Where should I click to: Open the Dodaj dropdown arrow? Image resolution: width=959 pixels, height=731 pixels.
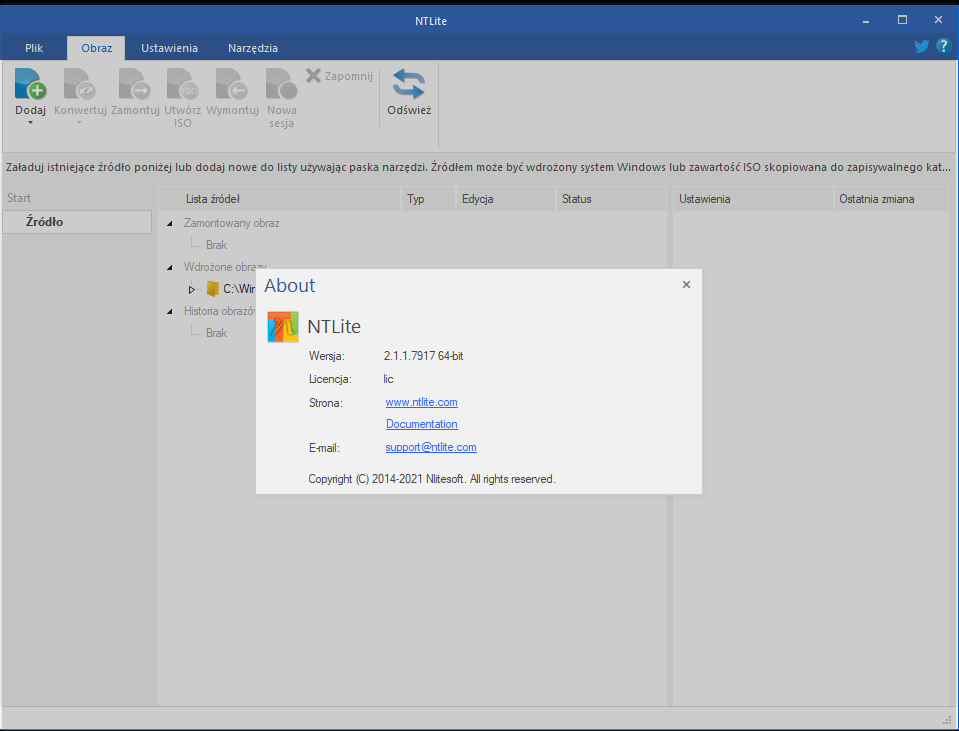(x=31, y=123)
